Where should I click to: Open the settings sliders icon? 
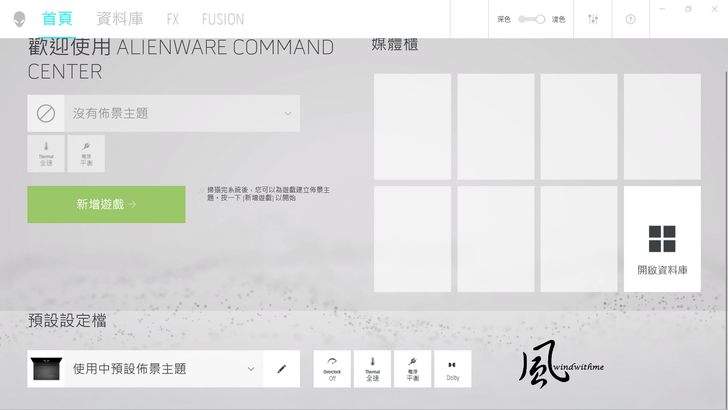pos(593,19)
